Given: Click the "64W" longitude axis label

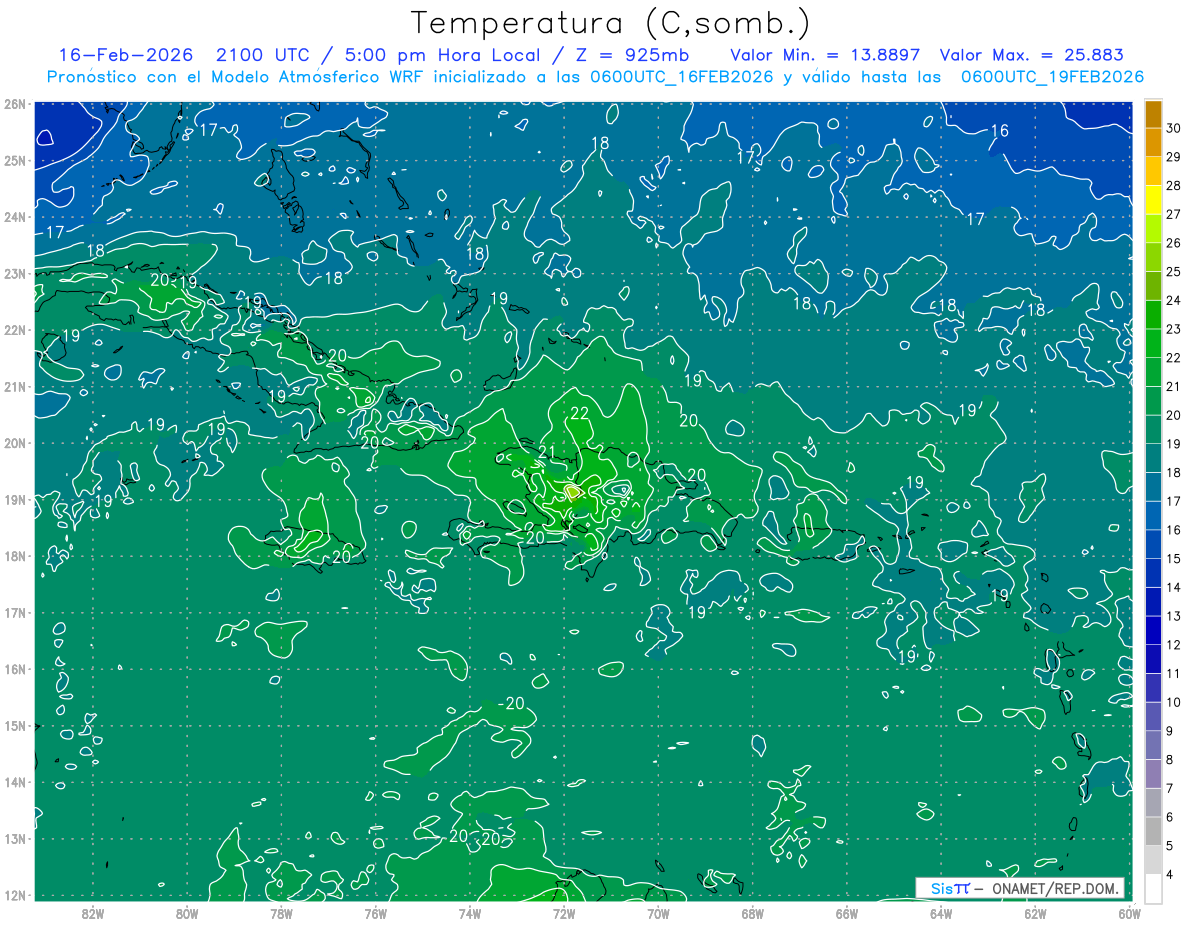Looking at the screenshot, I should tap(940, 913).
